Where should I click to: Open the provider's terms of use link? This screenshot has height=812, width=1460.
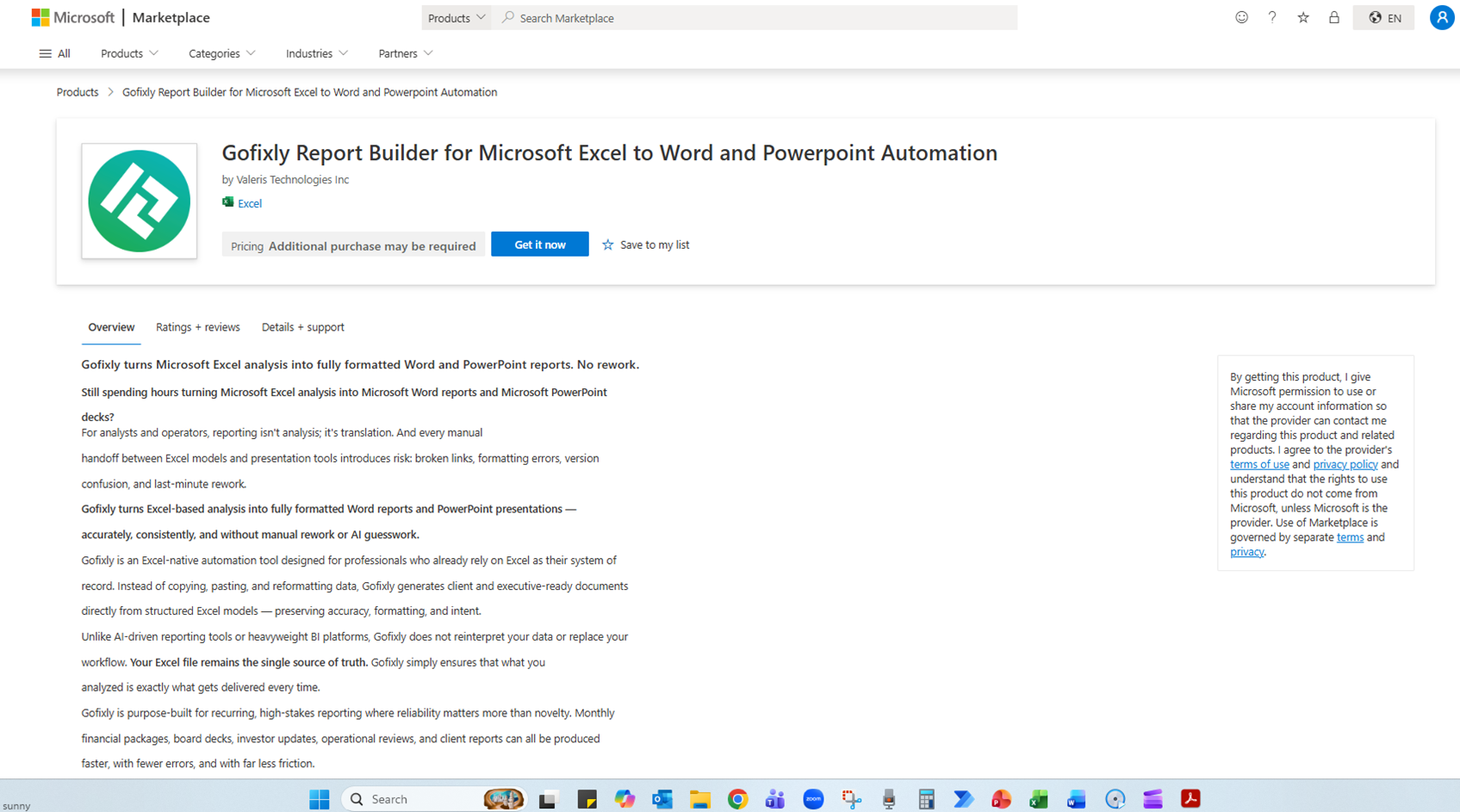[x=1258, y=464]
